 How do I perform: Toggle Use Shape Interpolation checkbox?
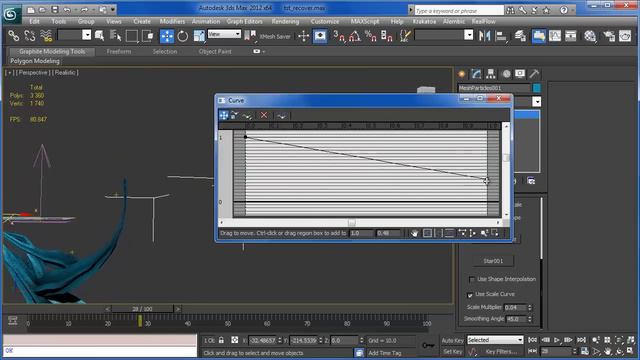472,280
